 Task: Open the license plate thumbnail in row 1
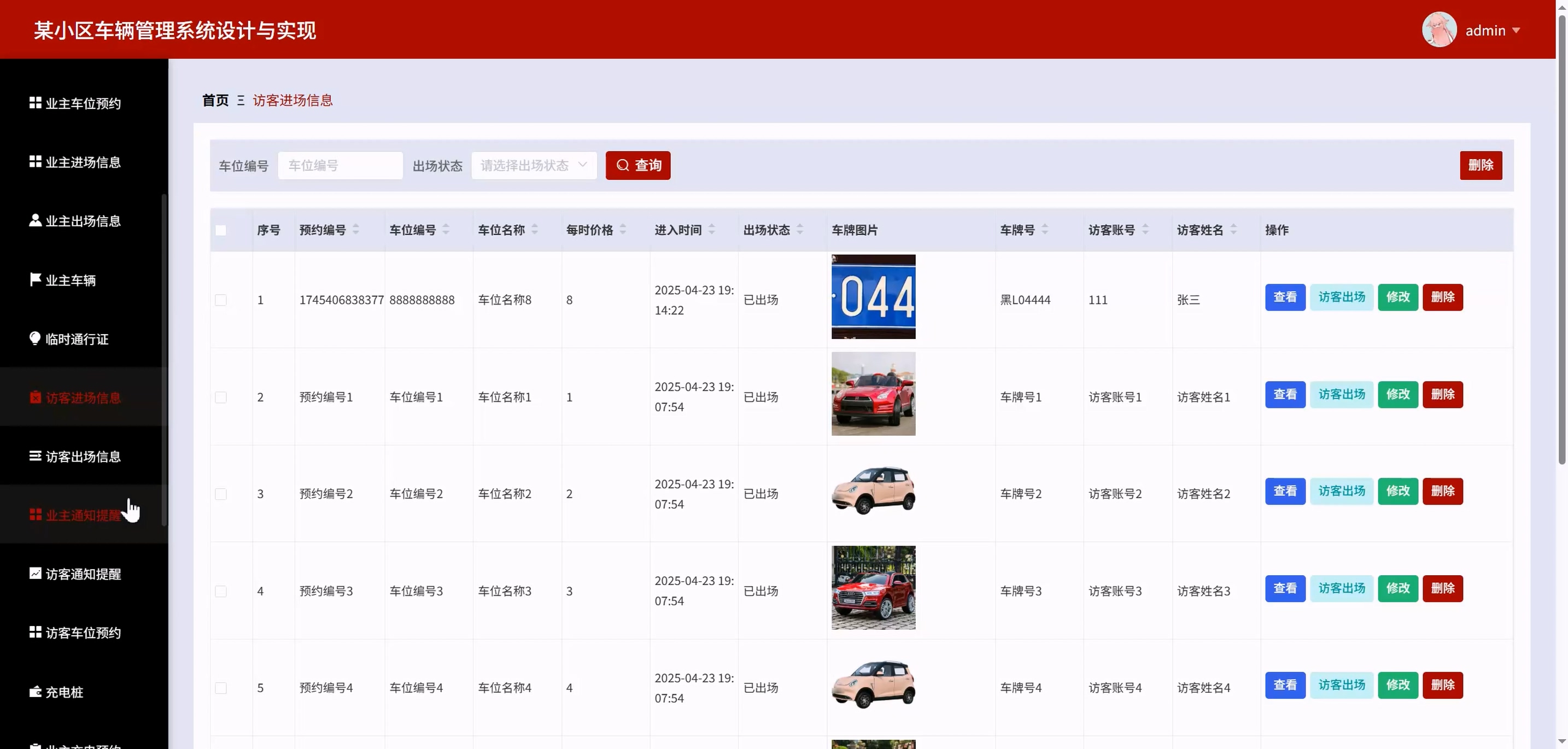(x=873, y=297)
